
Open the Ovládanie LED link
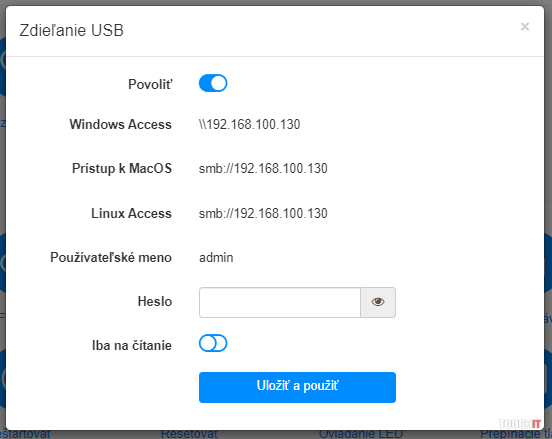(x=360, y=434)
